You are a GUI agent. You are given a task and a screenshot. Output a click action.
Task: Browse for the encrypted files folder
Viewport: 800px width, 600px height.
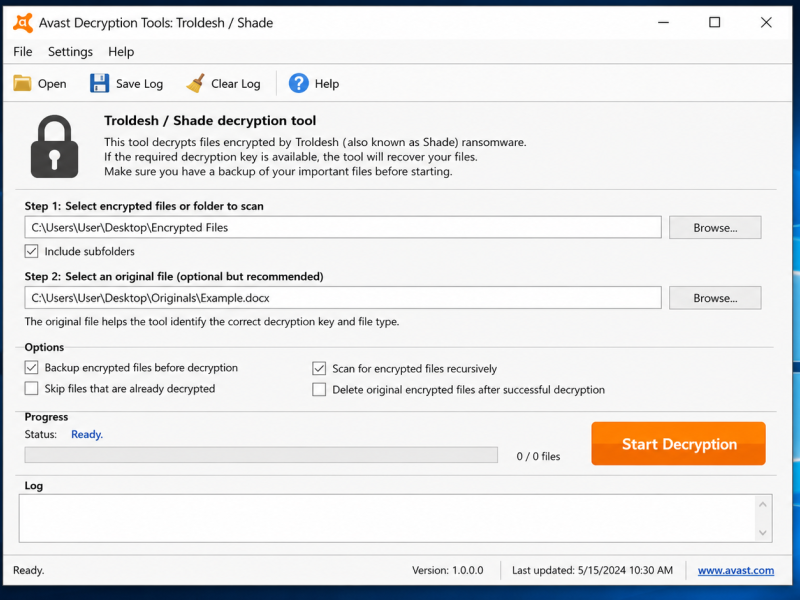tap(715, 228)
